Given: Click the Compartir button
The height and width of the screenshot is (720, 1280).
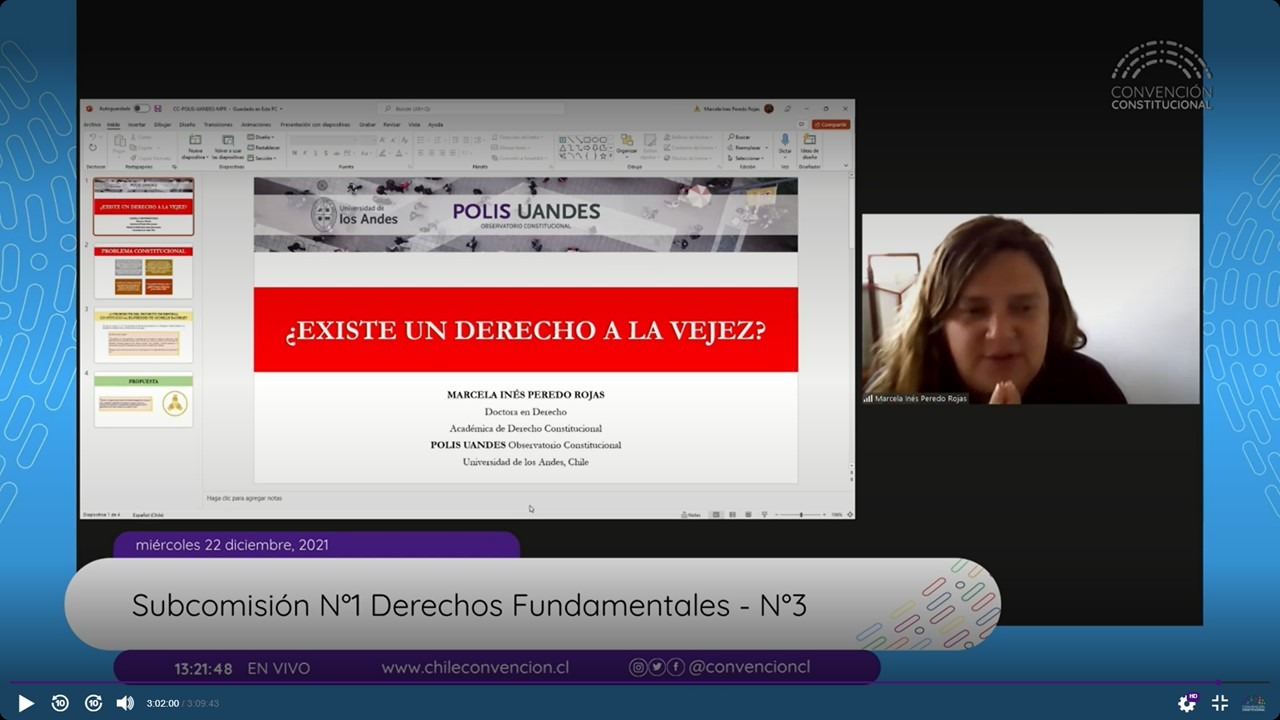Looking at the screenshot, I should (x=831, y=125).
